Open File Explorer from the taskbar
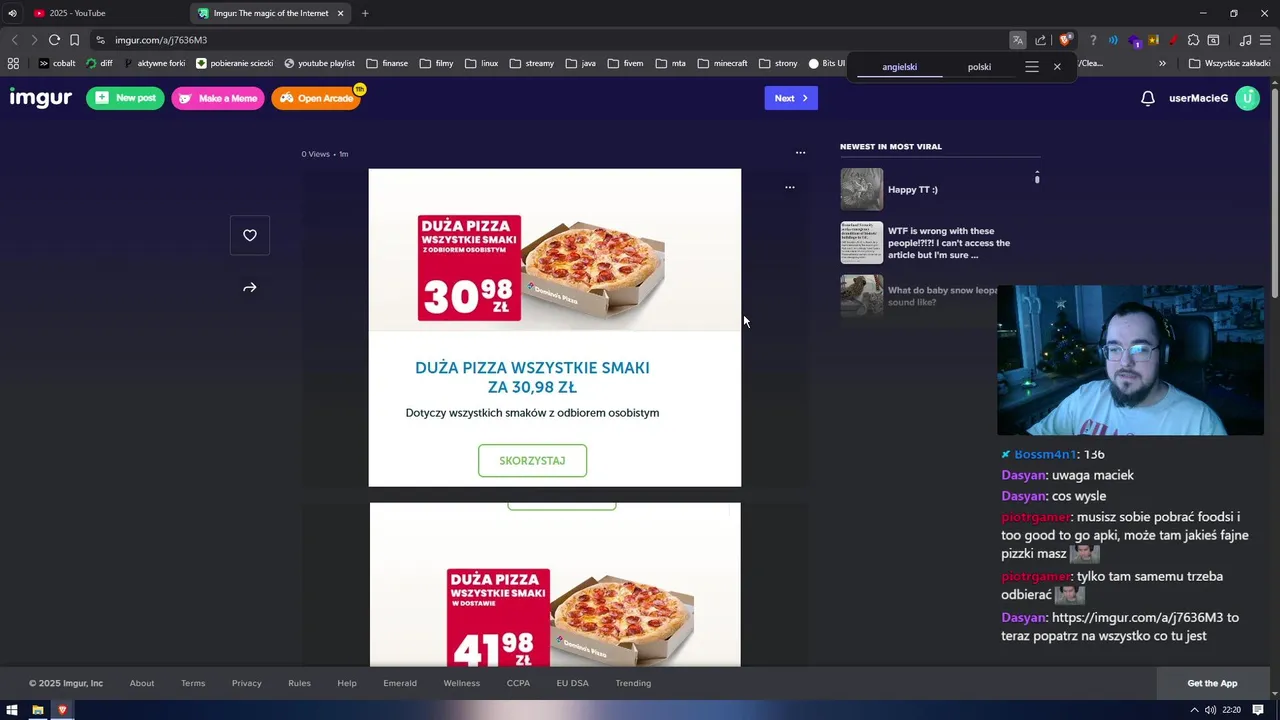Viewport: 1280px width, 720px height. (x=38, y=710)
